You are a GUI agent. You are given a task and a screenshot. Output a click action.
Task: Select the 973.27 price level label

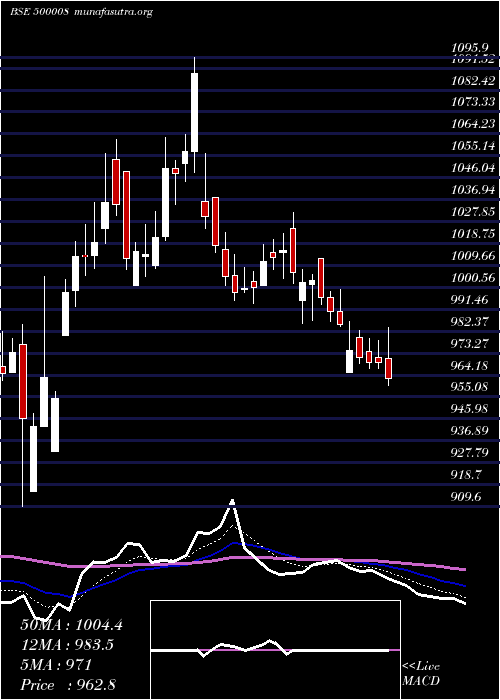coord(470,343)
